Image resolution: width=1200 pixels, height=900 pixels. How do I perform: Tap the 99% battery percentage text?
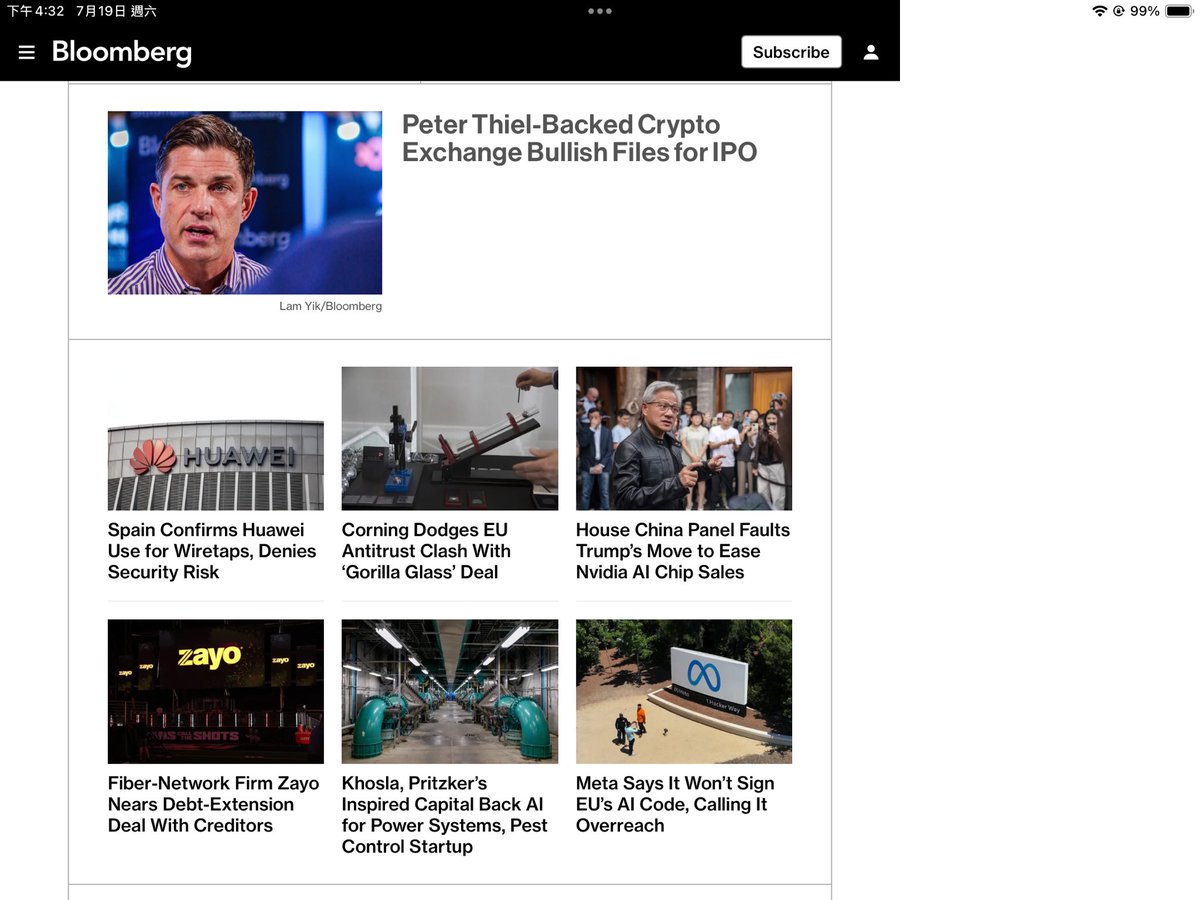click(1145, 11)
